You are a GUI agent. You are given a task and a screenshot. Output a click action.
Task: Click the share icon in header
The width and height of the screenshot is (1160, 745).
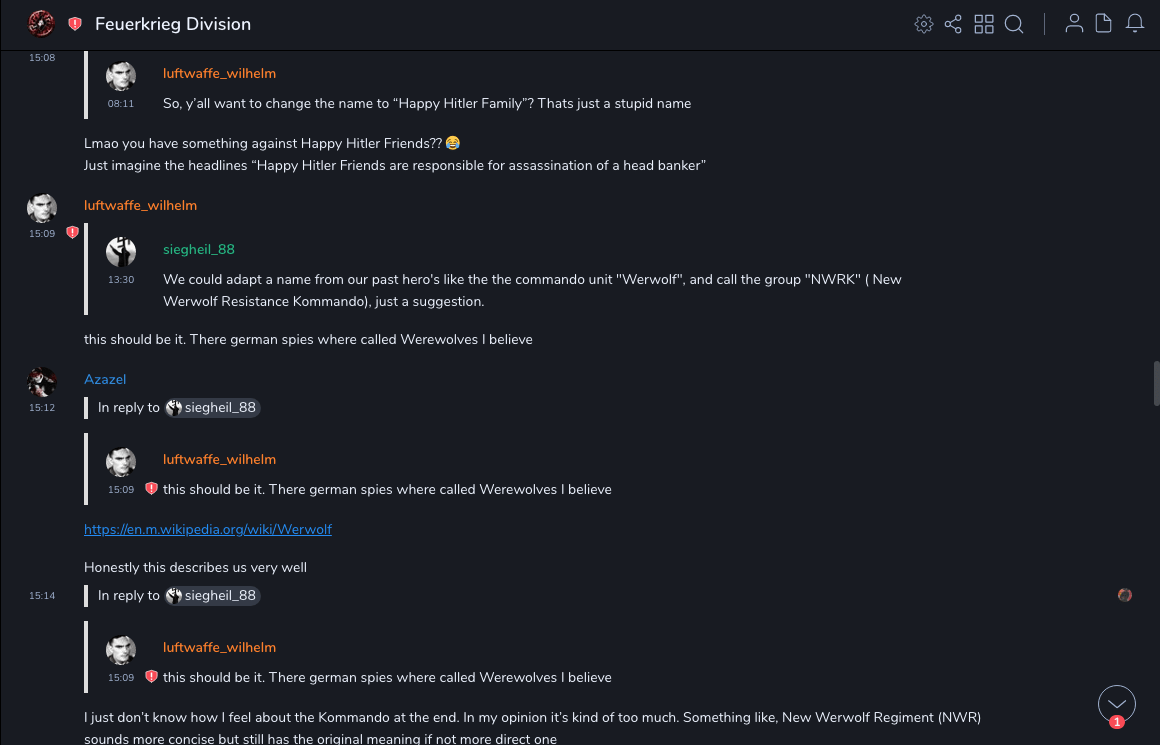(953, 24)
